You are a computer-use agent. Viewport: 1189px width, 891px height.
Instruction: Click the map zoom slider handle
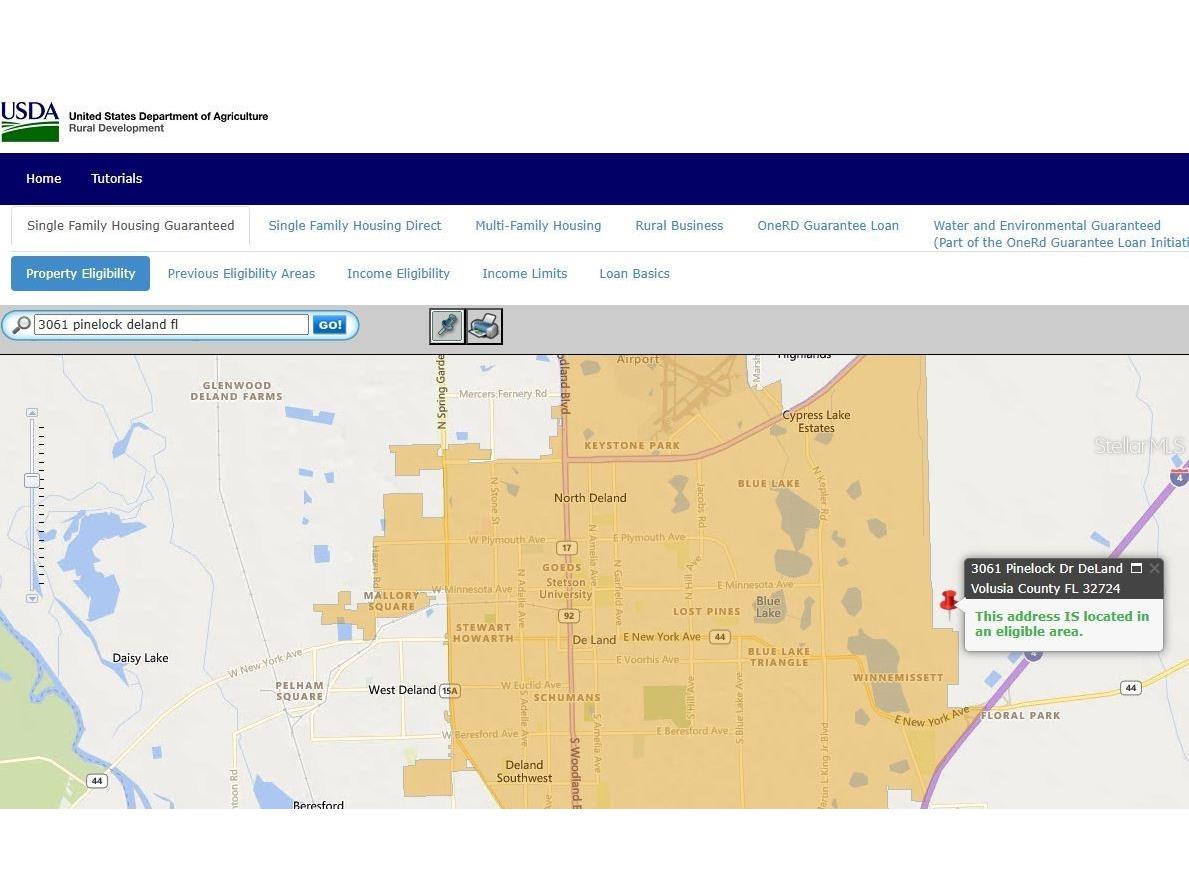click(32, 481)
